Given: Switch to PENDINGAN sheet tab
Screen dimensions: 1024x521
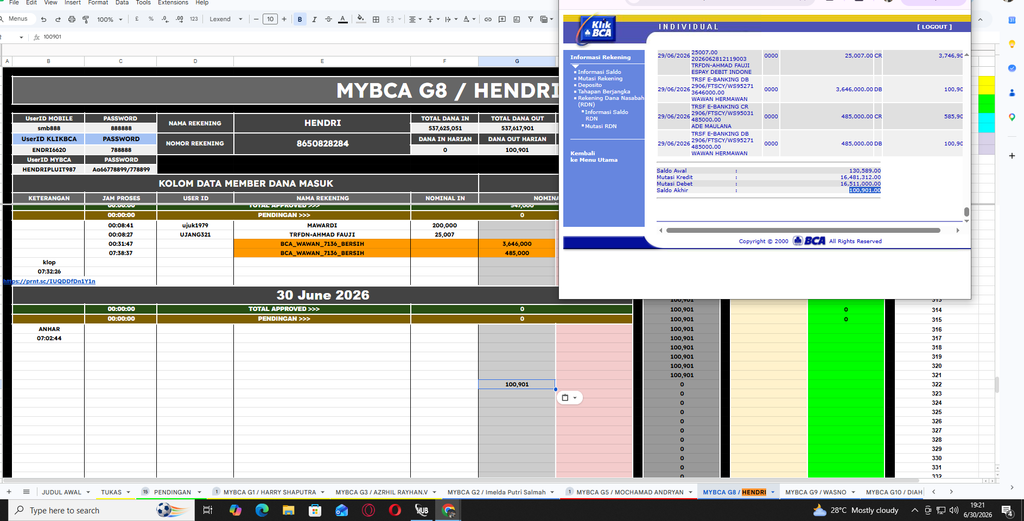Looking at the screenshot, I should [x=172, y=492].
